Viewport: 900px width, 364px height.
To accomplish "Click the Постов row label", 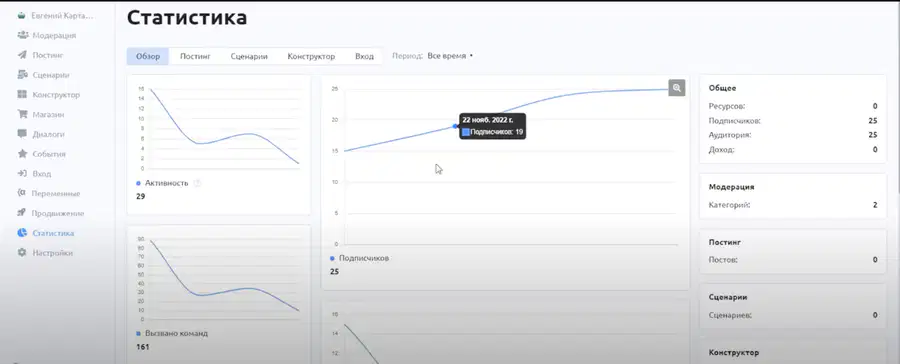I will [723, 260].
